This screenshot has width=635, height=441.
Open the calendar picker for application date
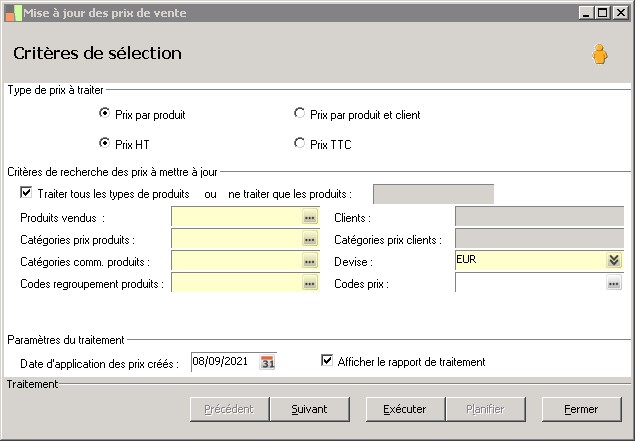point(267,362)
